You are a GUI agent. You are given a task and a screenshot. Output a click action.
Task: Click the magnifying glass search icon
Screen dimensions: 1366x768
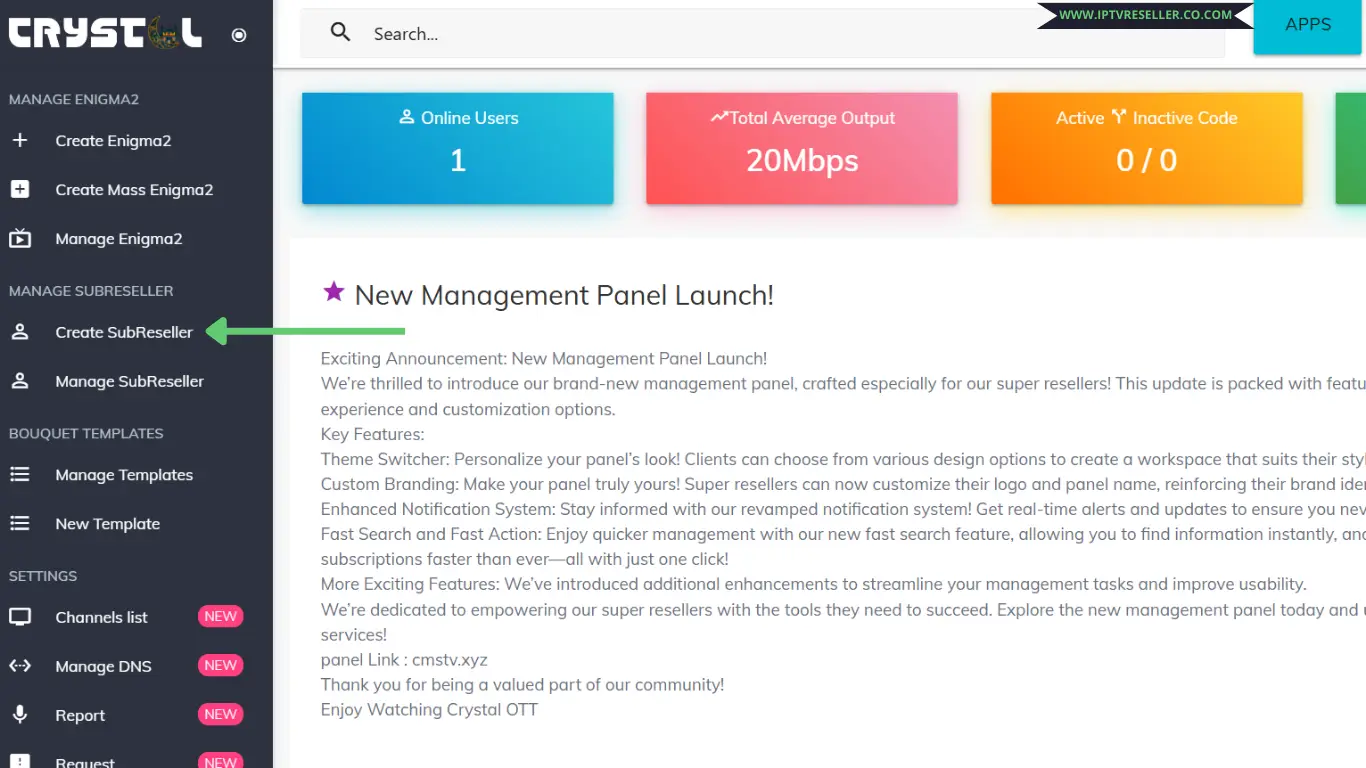[341, 33]
